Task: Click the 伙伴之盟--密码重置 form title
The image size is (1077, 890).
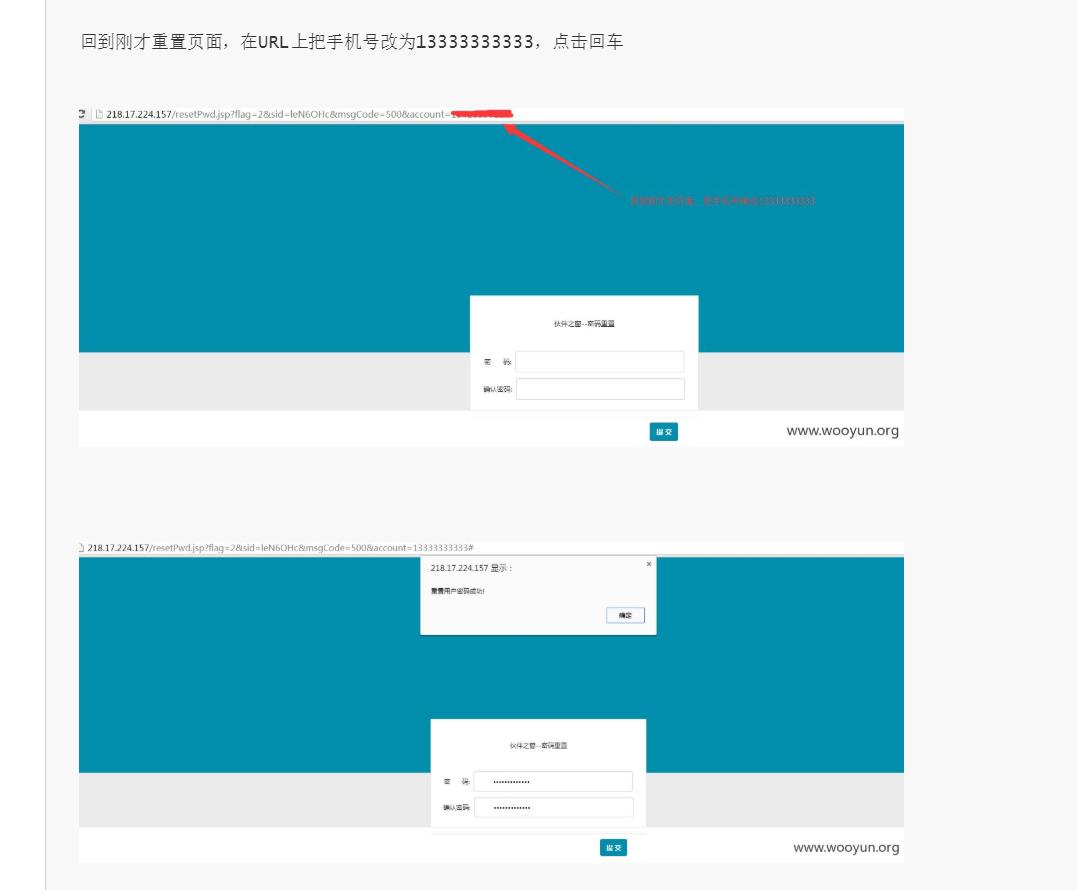Action: (x=584, y=325)
